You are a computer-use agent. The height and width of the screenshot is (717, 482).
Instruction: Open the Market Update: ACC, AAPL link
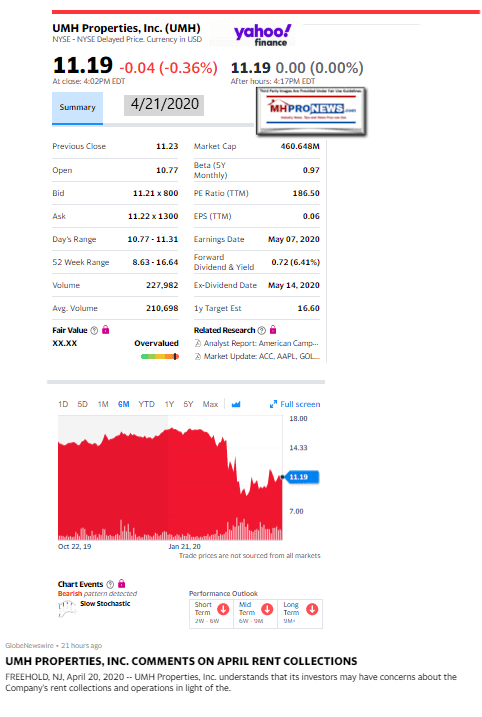(x=257, y=356)
